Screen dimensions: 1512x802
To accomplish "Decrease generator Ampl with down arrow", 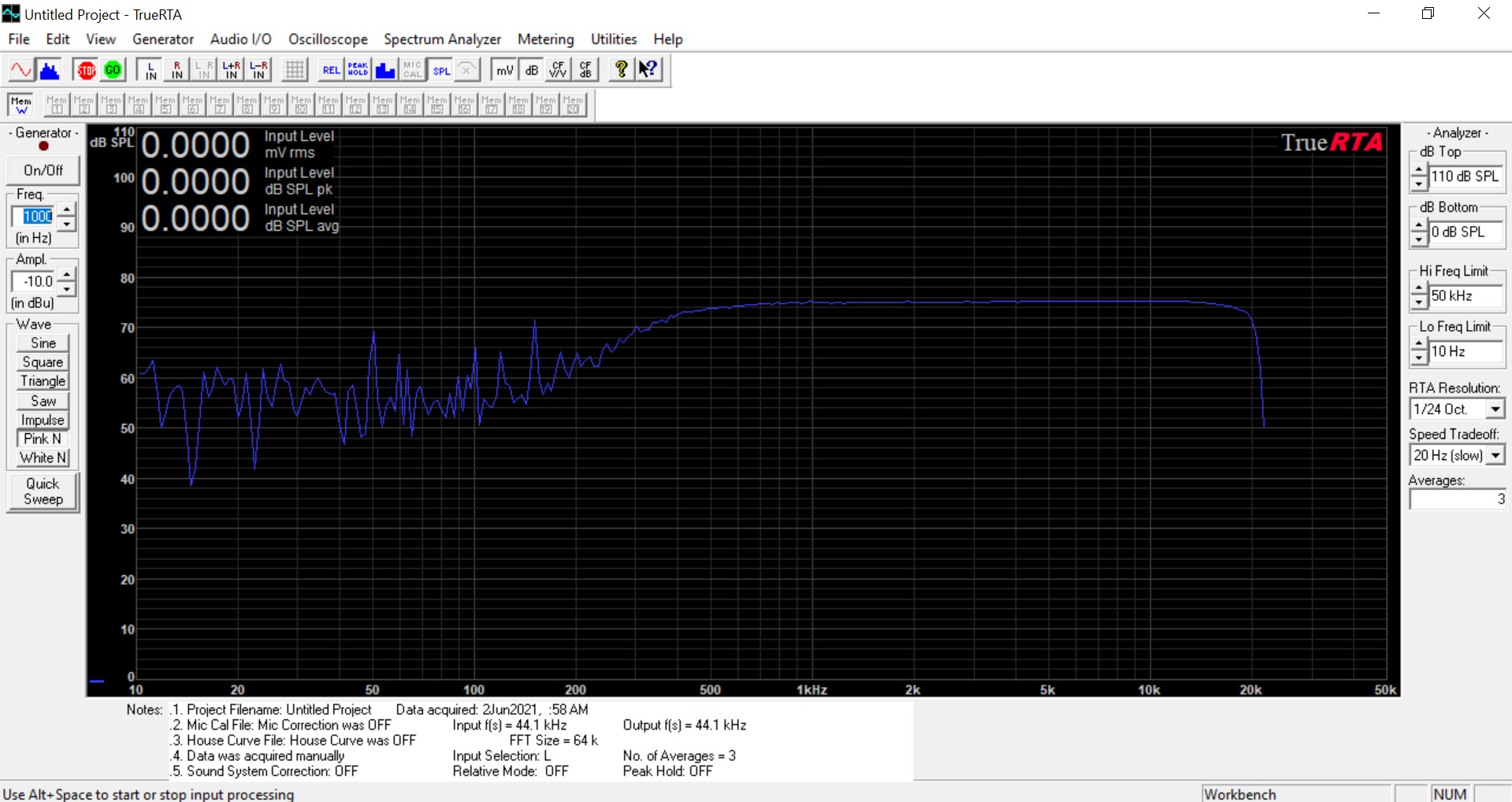I will click(67, 288).
